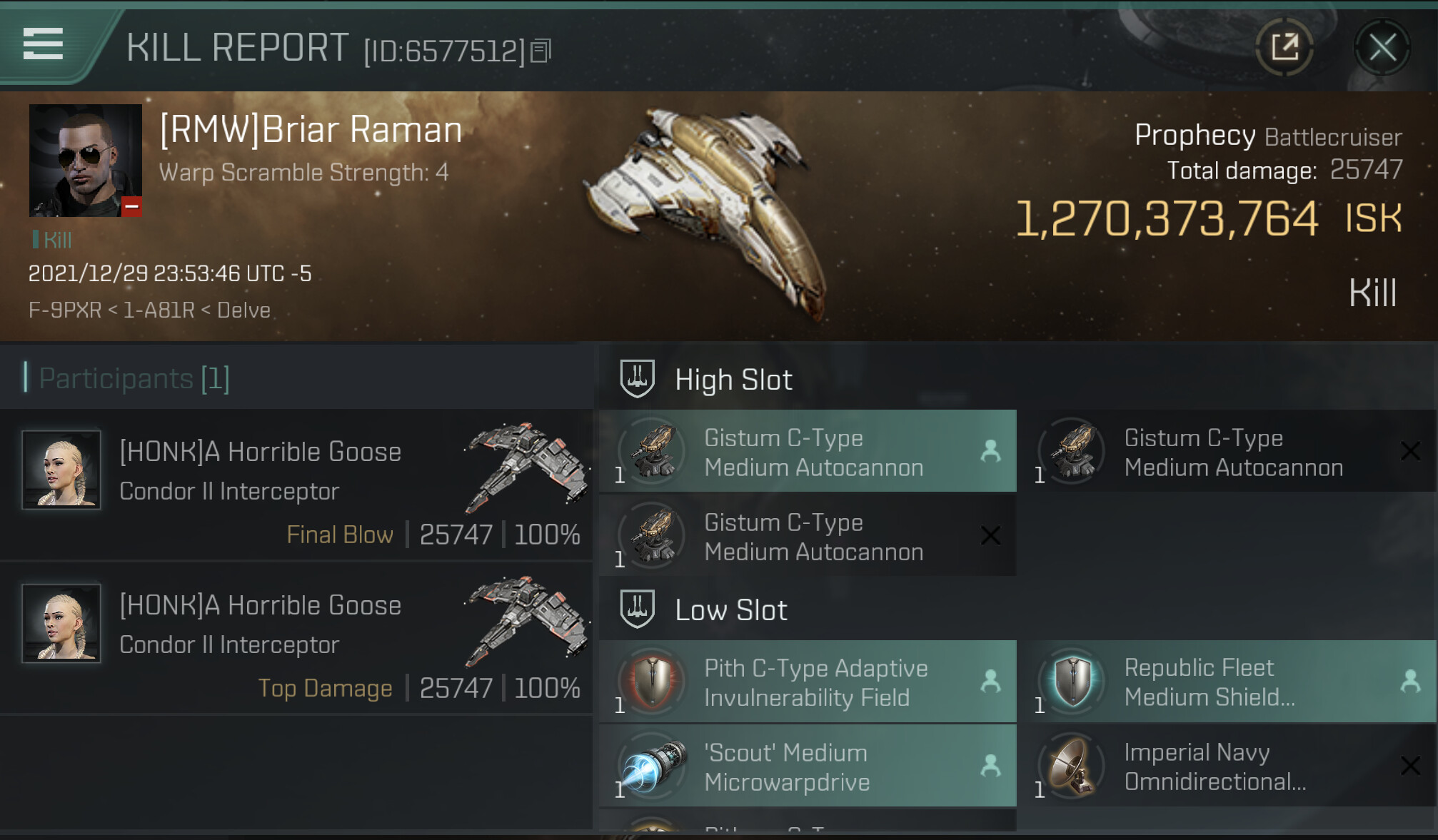This screenshot has height=840, width=1438.
Task: Open the Delve region link
Action: tap(243, 310)
